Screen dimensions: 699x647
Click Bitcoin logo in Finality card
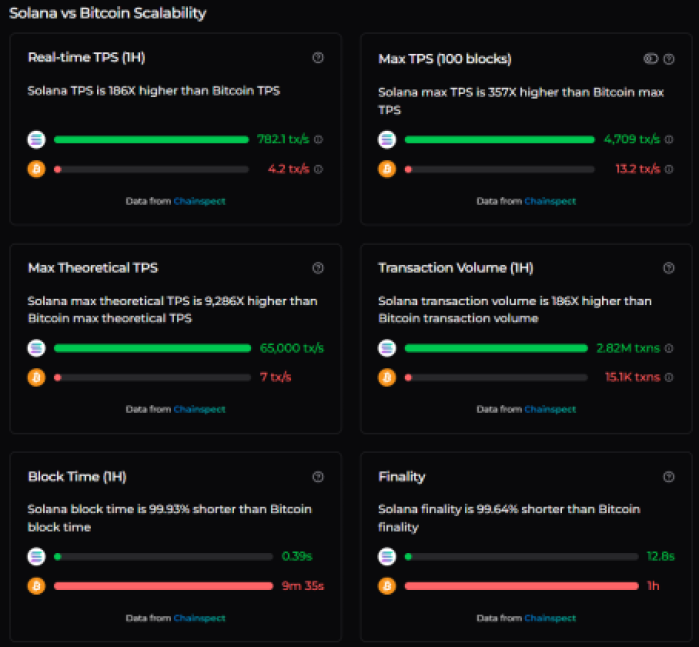point(387,586)
